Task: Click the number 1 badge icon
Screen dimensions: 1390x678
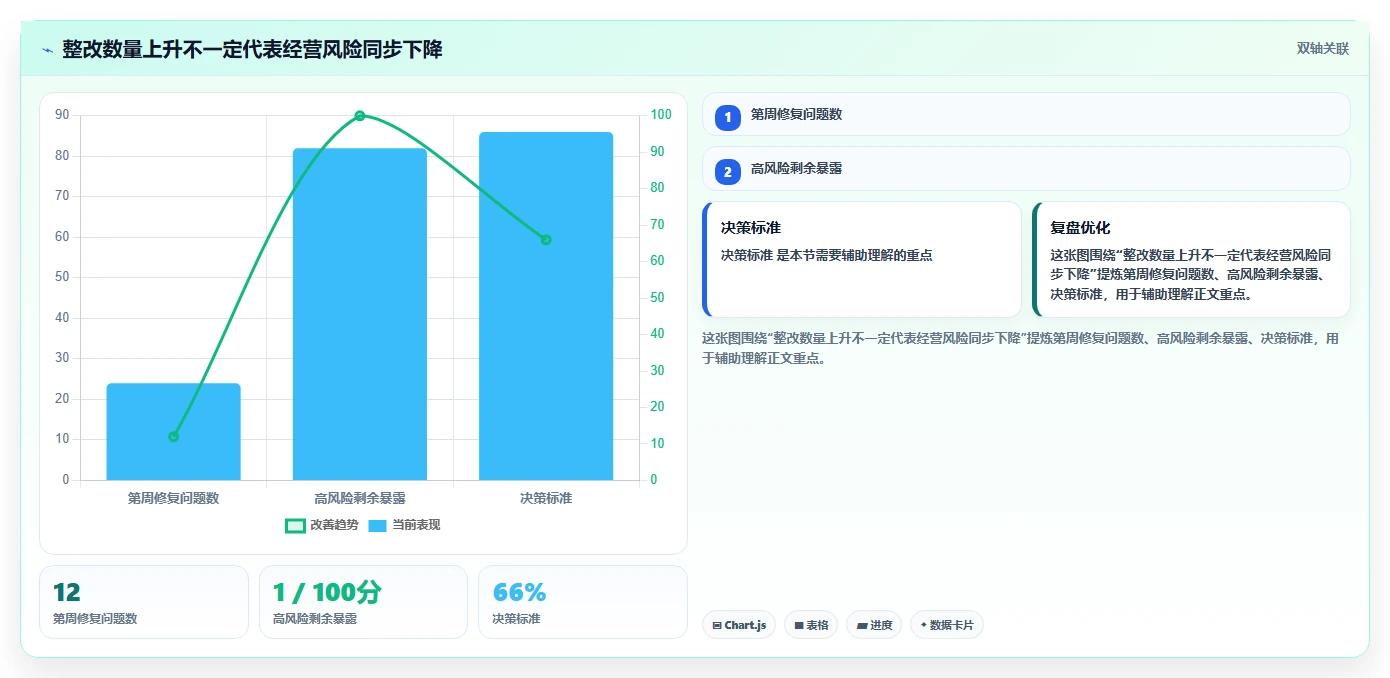Action: click(728, 118)
